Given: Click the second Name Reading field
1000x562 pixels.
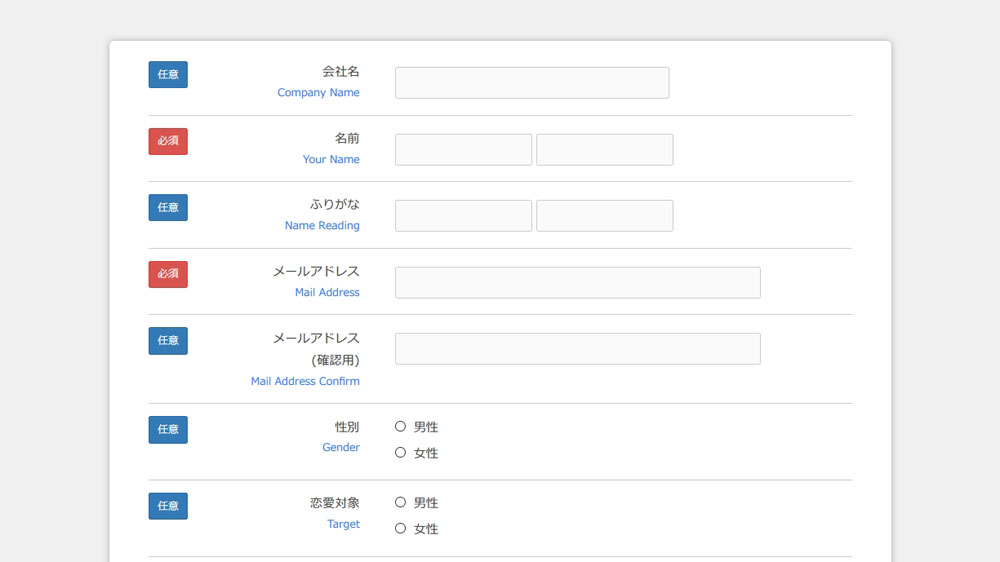Looking at the screenshot, I should (605, 216).
